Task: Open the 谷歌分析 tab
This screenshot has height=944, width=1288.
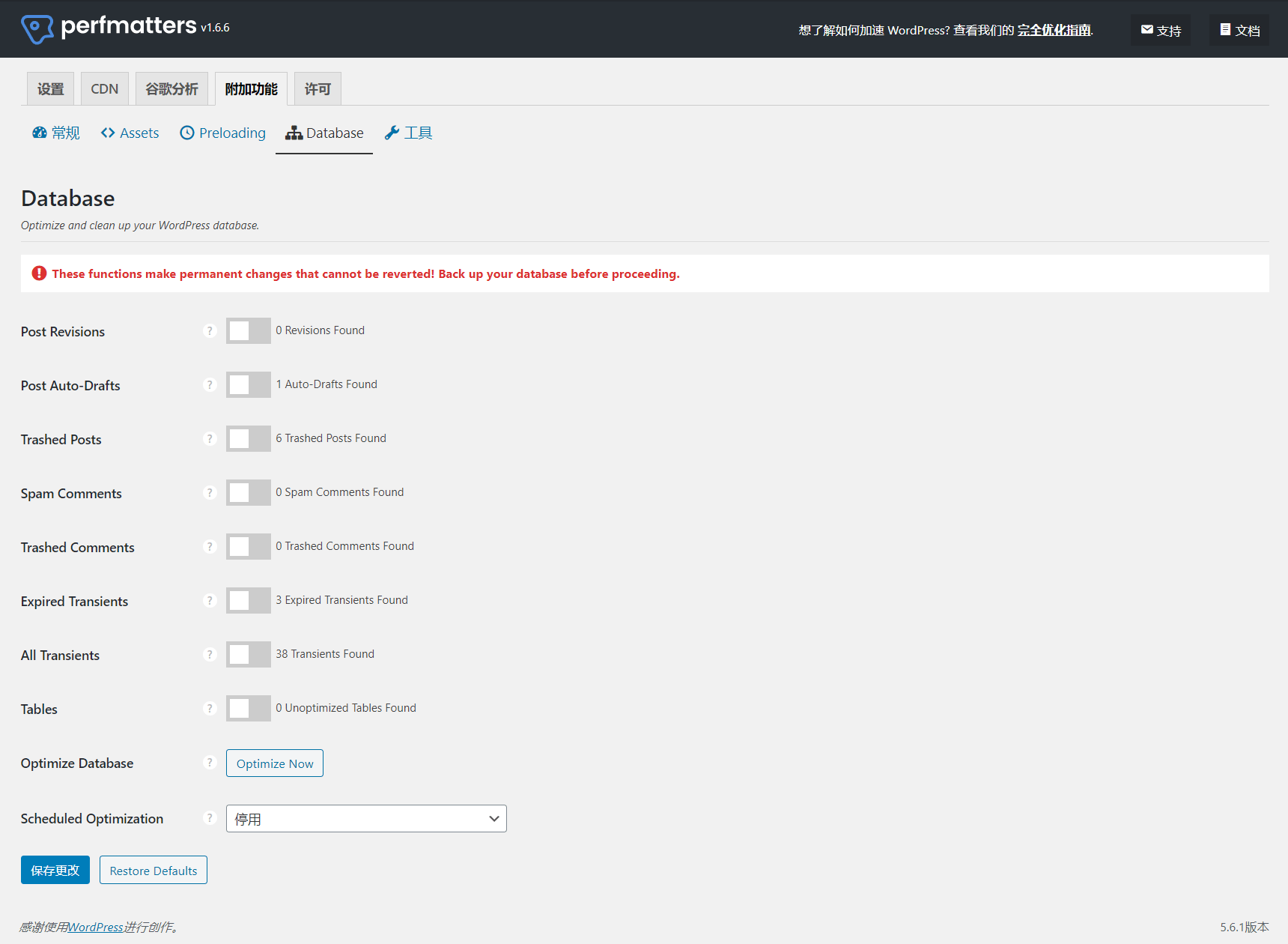Action: point(171,88)
